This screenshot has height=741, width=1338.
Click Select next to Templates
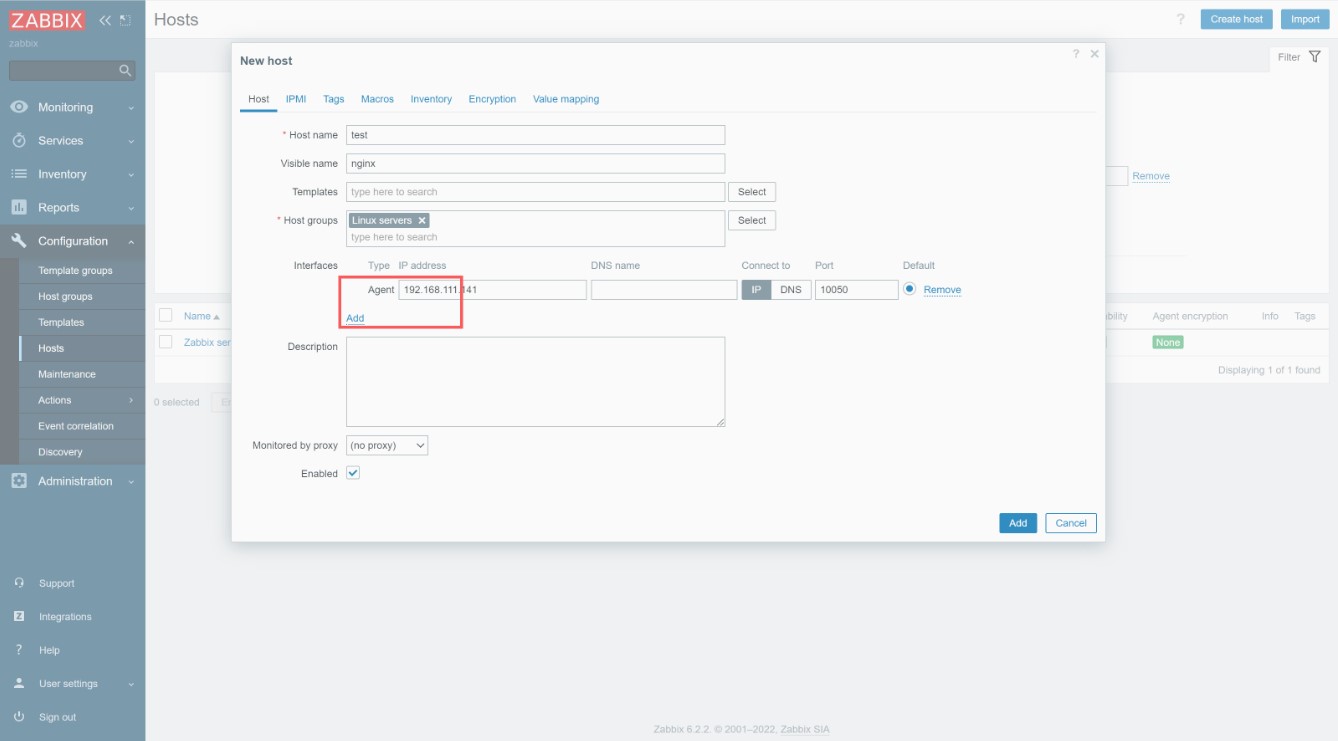[752, 192]
